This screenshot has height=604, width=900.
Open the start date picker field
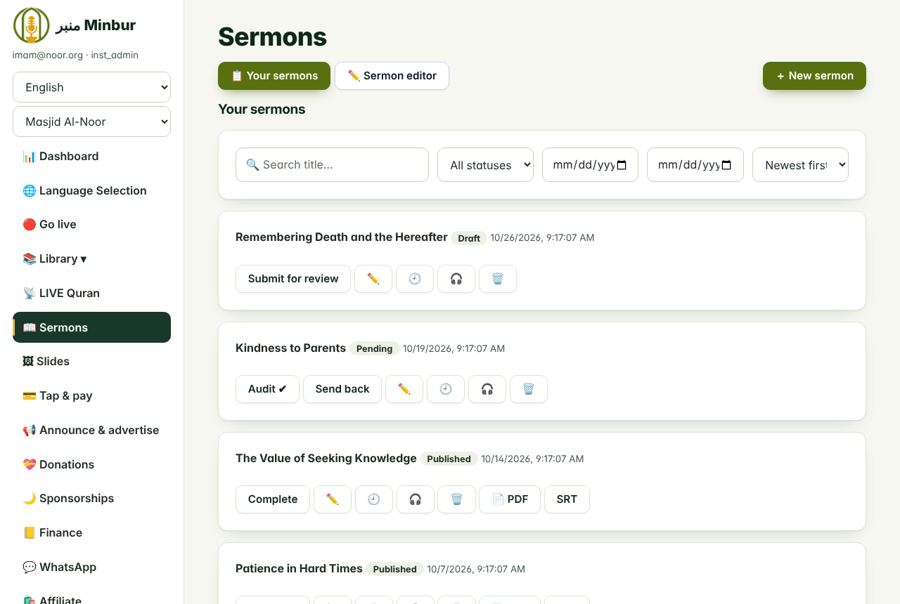tap(590, 165)
